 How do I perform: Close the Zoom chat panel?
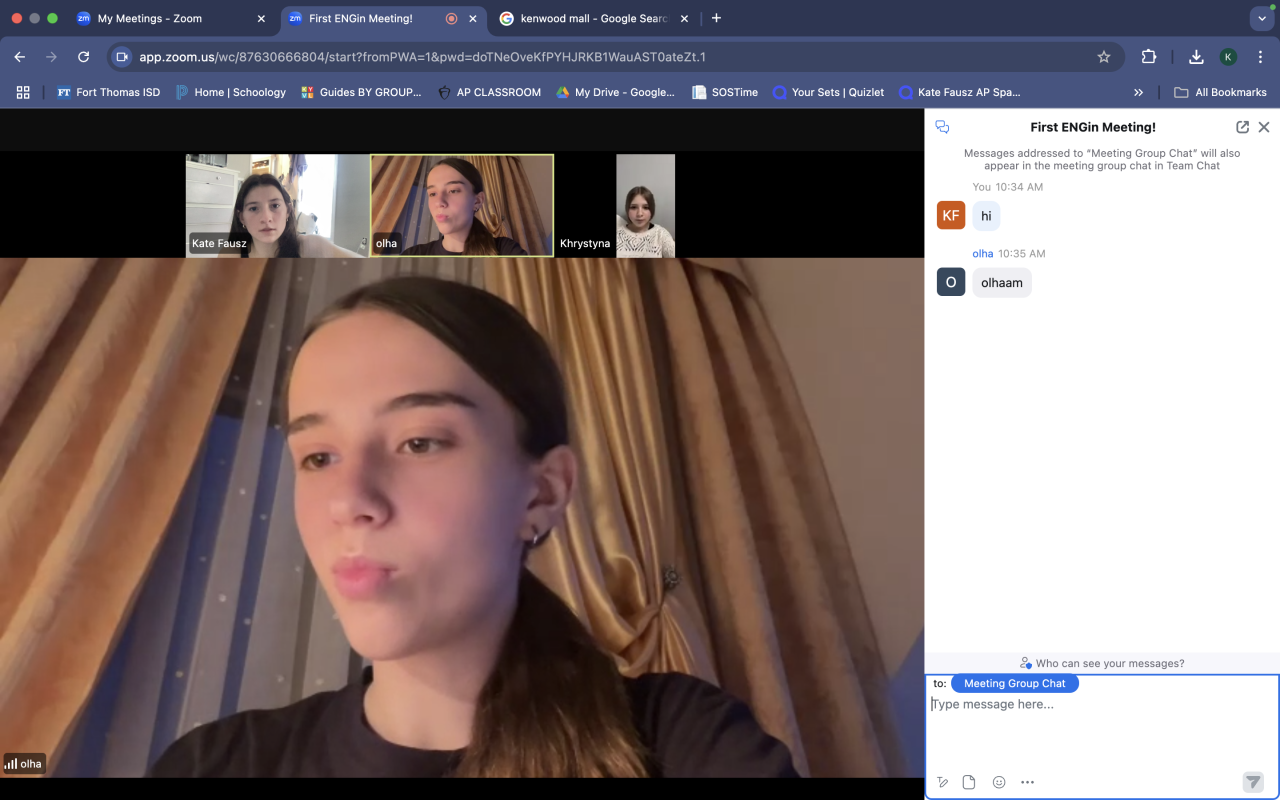pos(1264,127)
